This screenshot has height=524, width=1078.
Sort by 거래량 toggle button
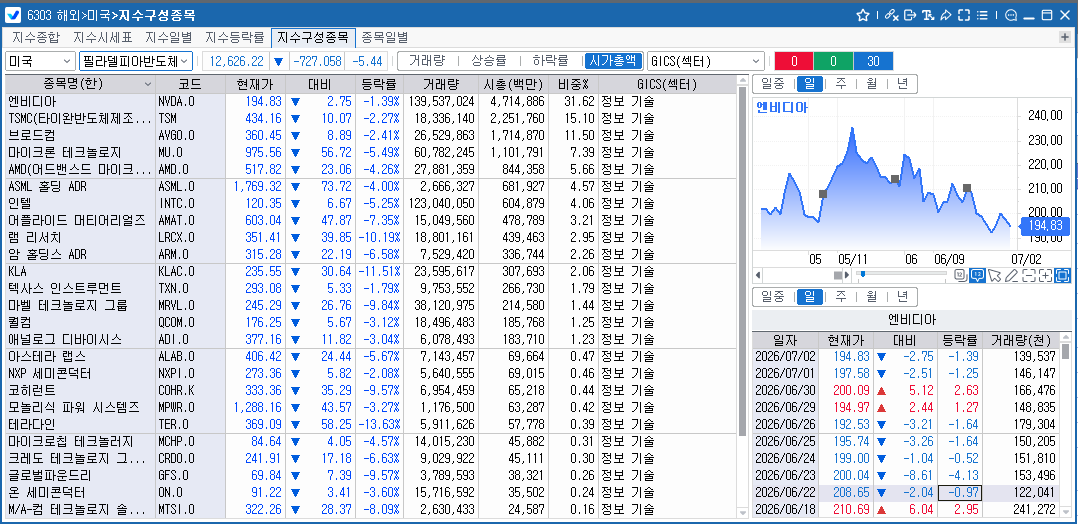(x=427, y=61)
